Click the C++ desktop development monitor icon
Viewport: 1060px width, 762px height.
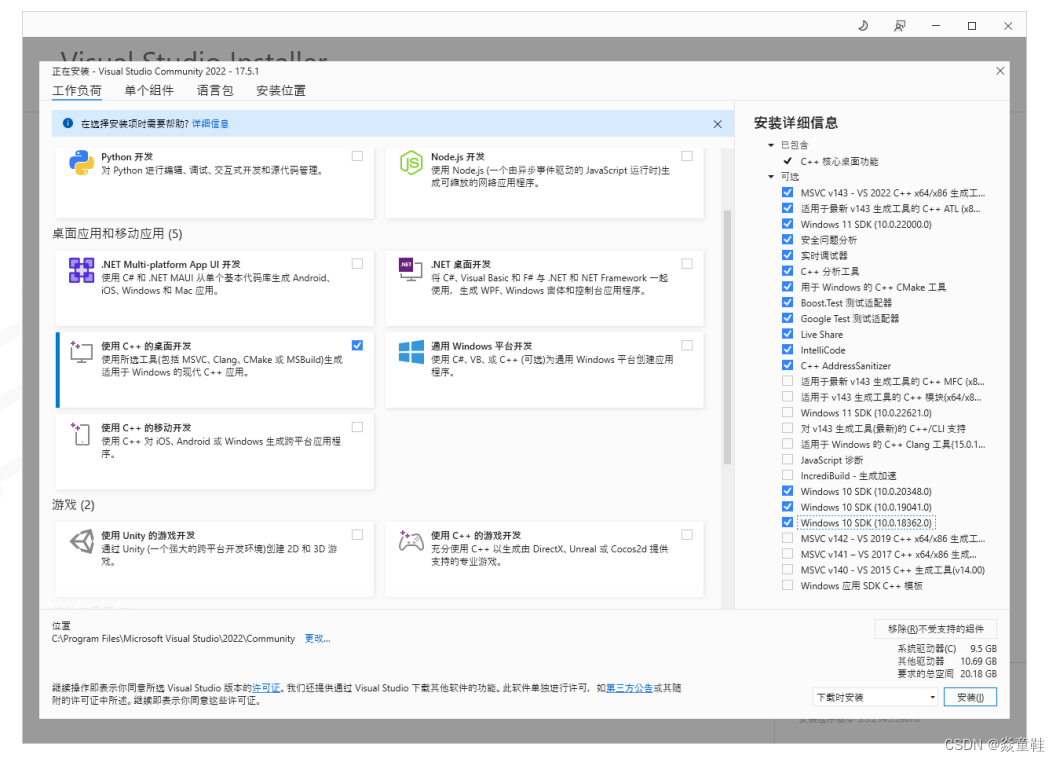[81, 352]
